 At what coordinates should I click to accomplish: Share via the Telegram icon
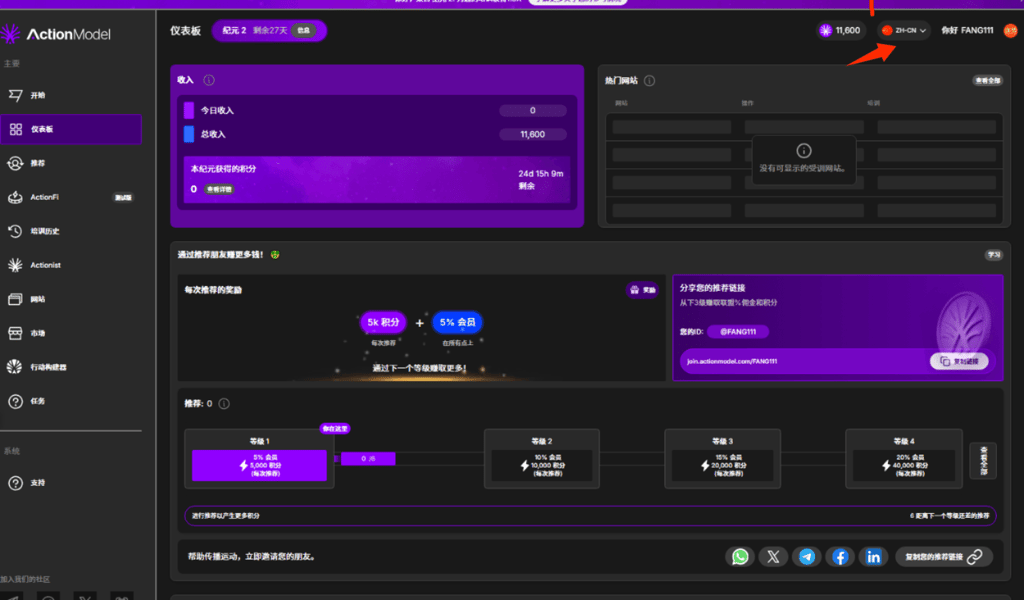click(807, 556)
